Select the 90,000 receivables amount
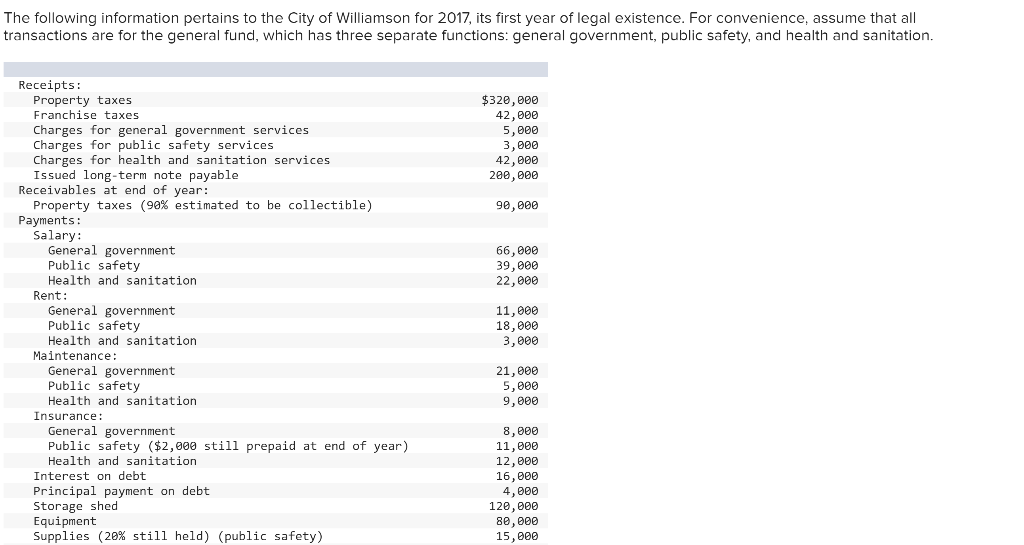This screenshot has width=1024, height=545. [x=517, y=205]
